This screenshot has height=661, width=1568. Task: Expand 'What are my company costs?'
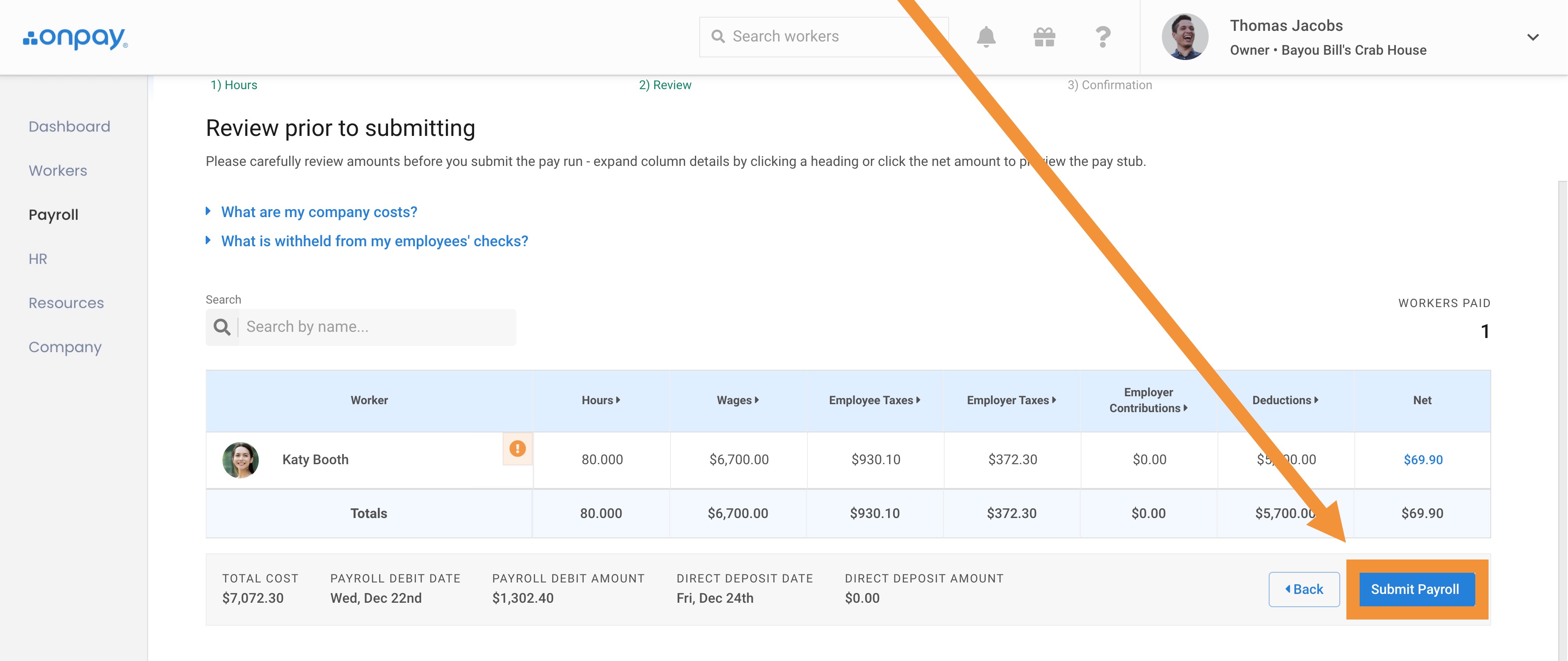tap(318, 212)
